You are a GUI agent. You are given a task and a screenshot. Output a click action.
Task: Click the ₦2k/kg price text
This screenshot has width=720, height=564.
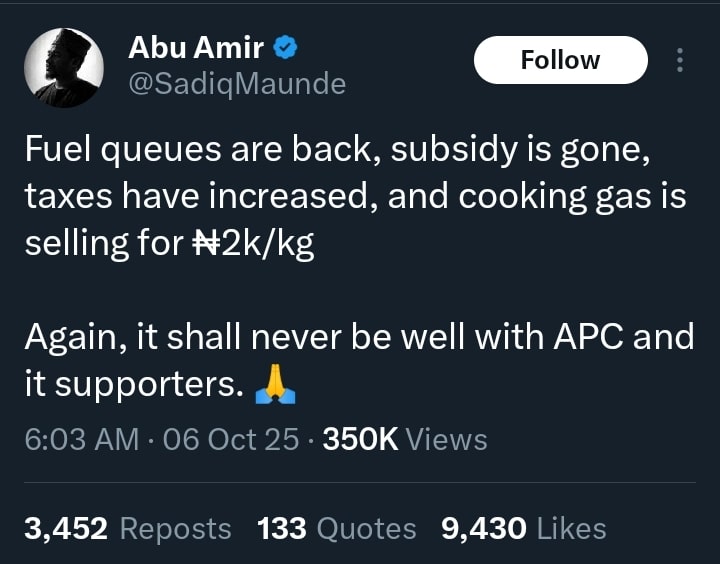[x=252, y=243]
